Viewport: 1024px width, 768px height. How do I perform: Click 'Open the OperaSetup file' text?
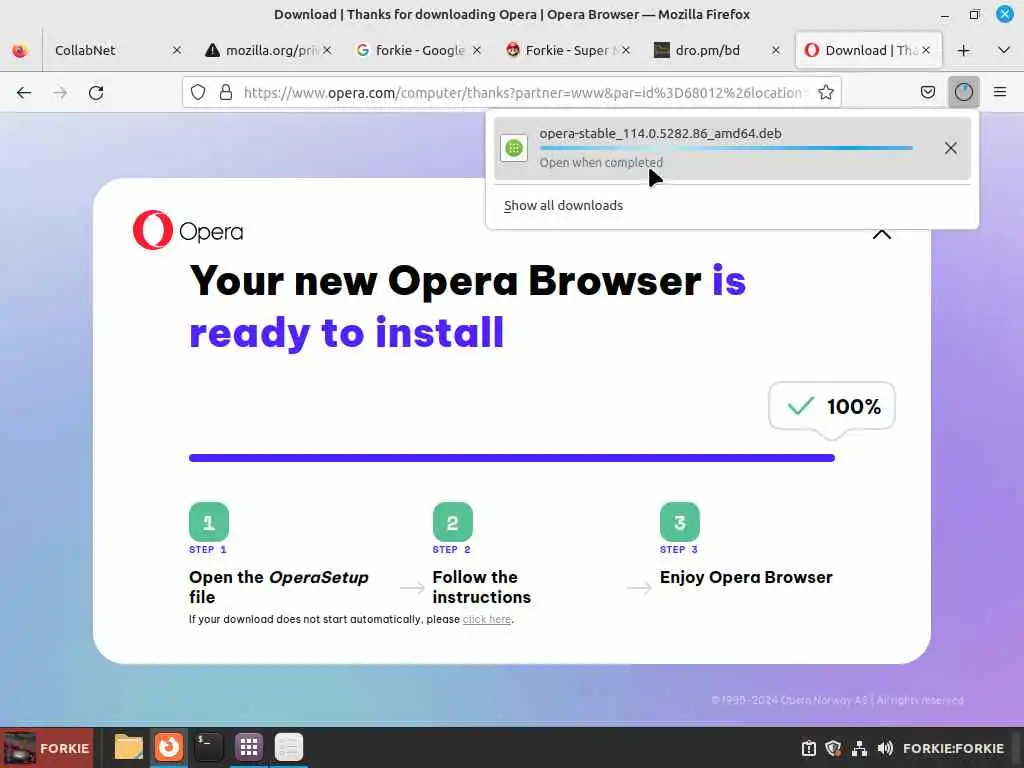tap(278, 586)
